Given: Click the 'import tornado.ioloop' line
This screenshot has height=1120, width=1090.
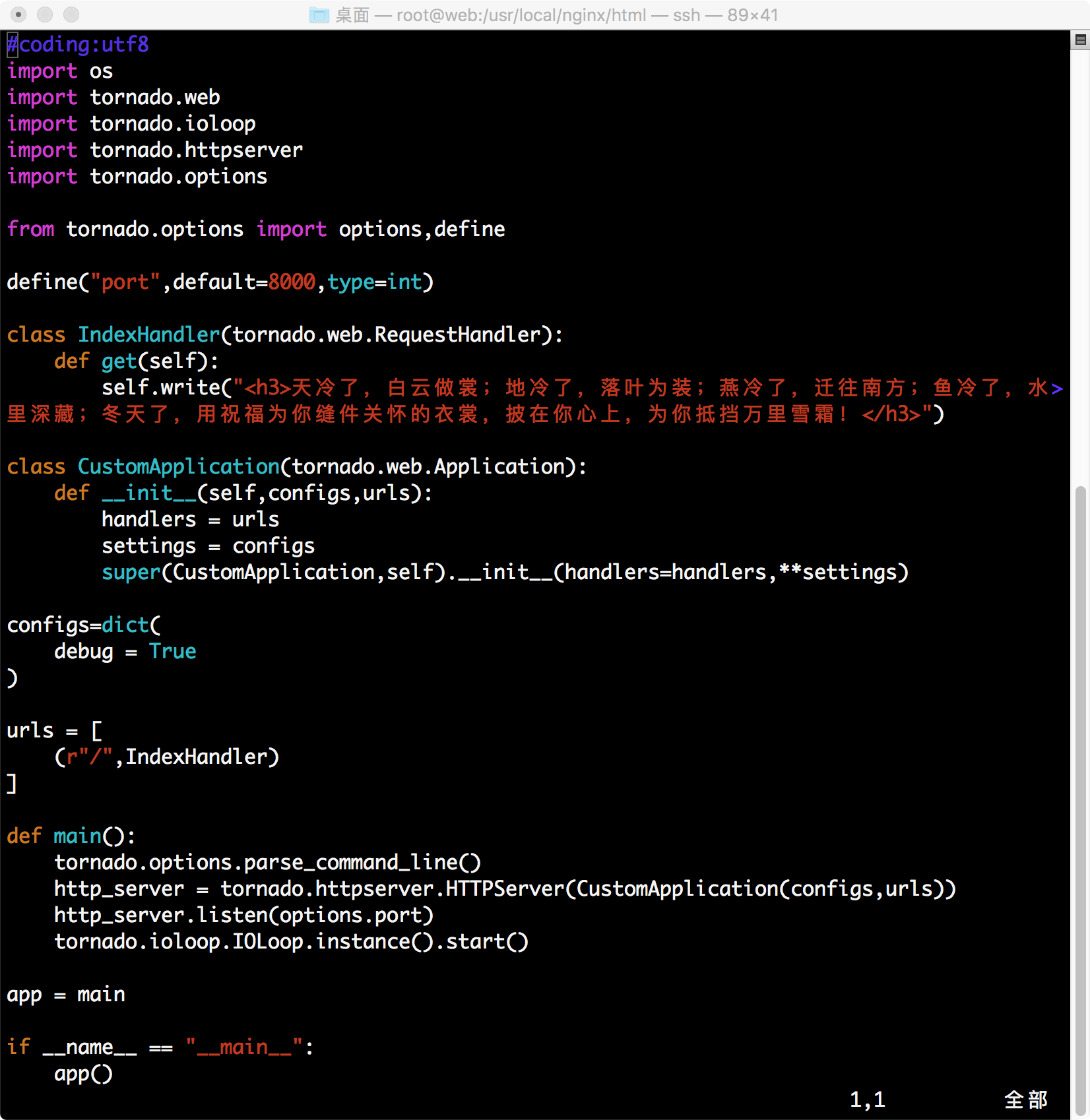Looking at the screenshot, I should [131, 123].
